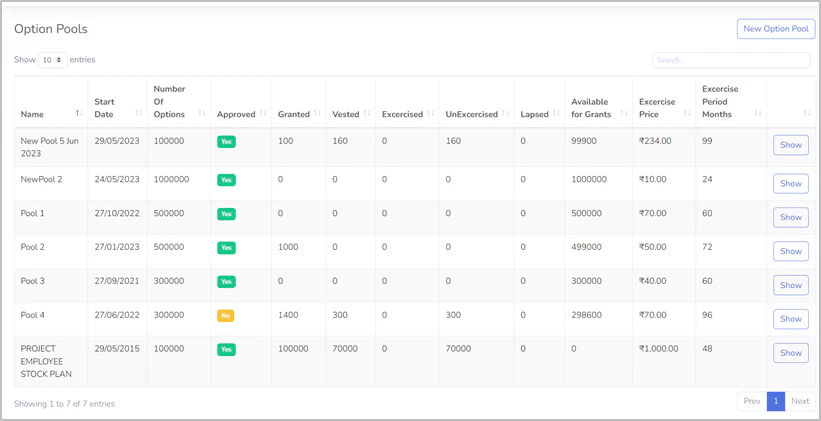Image resolution: width=821 pixels, height=421 pixels.
Task: Sort by Approved column arrows
Action: [264, 114]
